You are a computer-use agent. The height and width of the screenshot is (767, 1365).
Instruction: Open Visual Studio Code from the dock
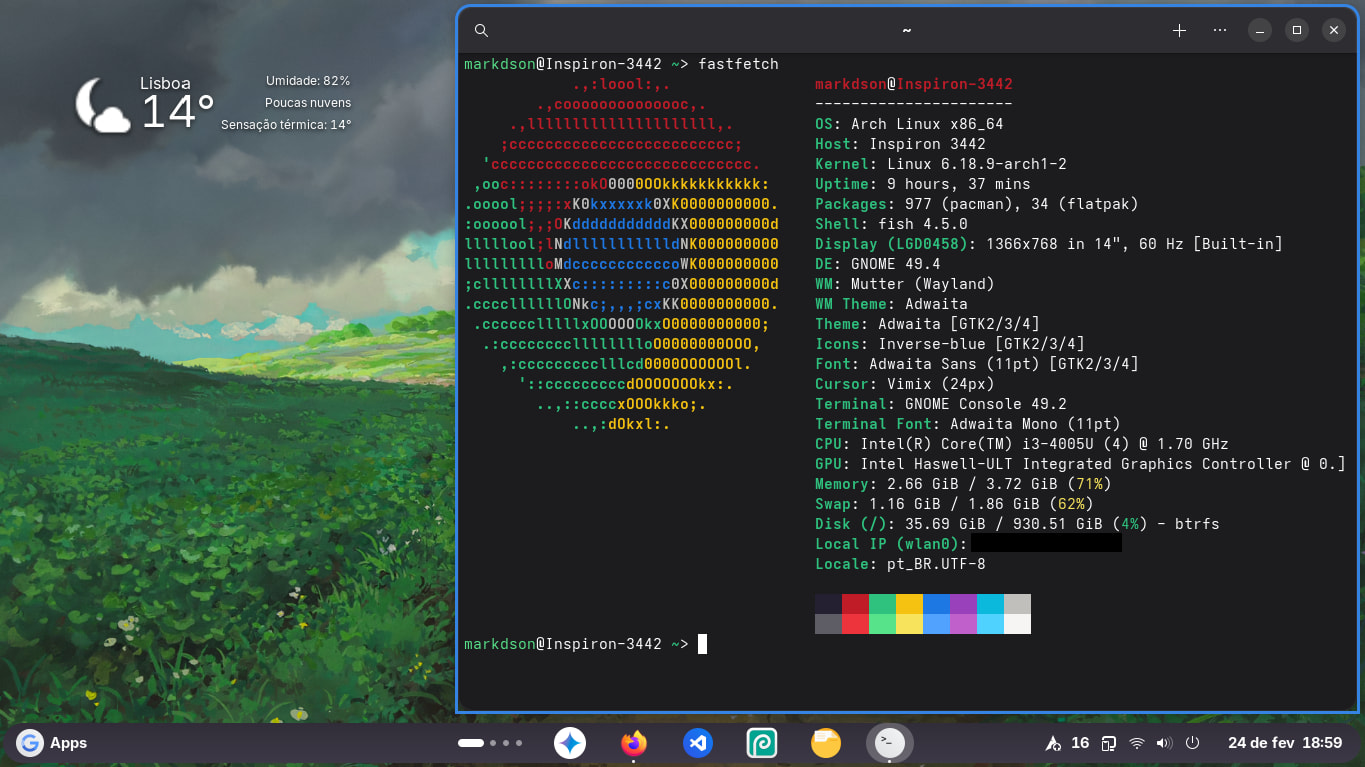pos(698,743)
